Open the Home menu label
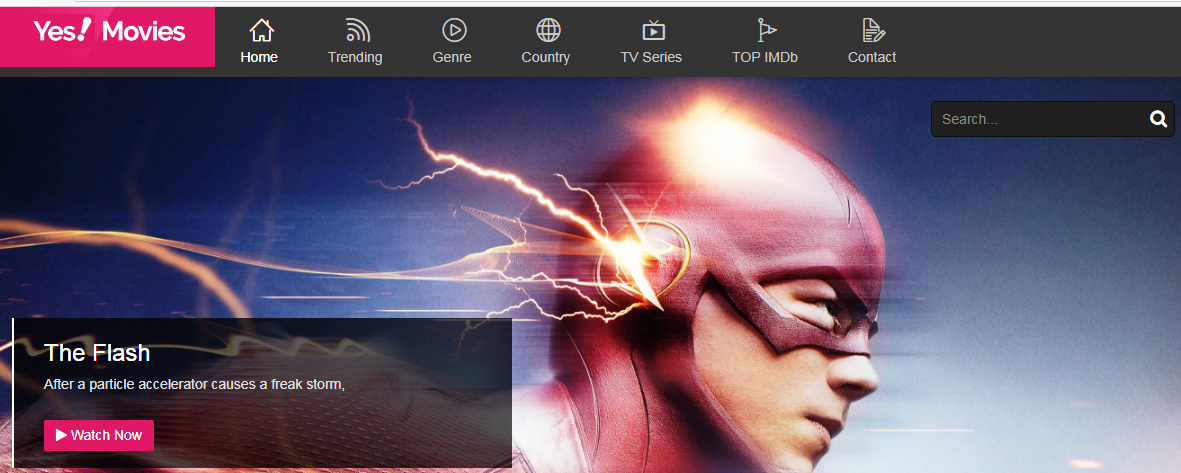Image resolution: width=1181 pixels, height=473 pixels. click(x=259, y=57)
